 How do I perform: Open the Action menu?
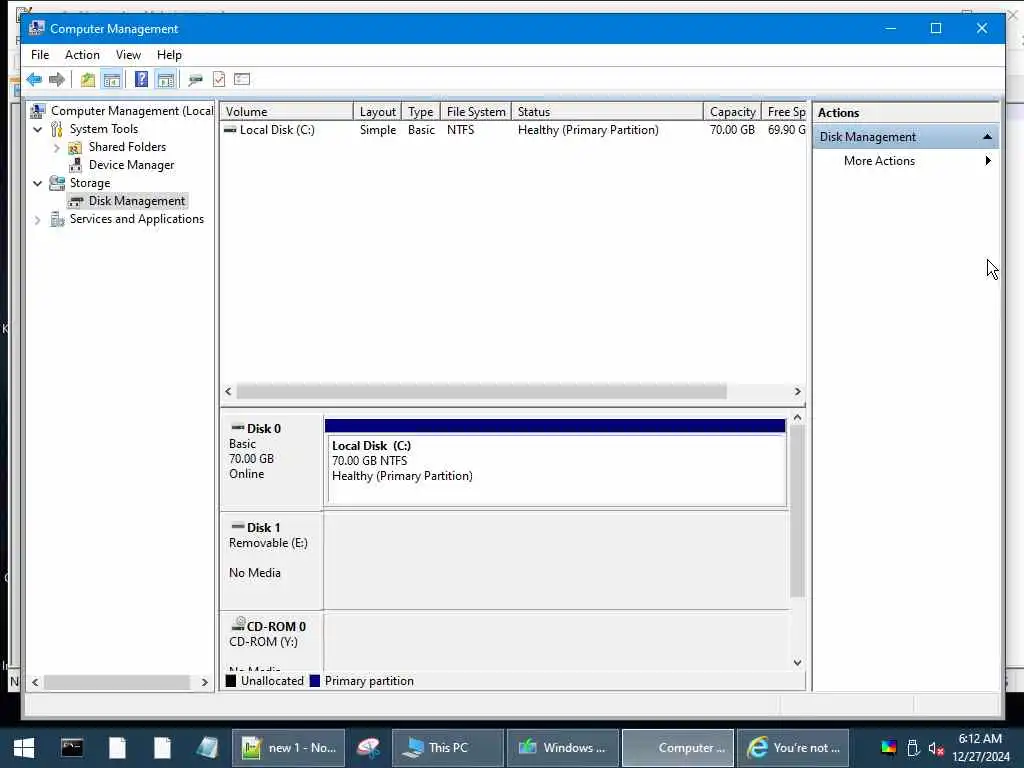pos(82,55)
